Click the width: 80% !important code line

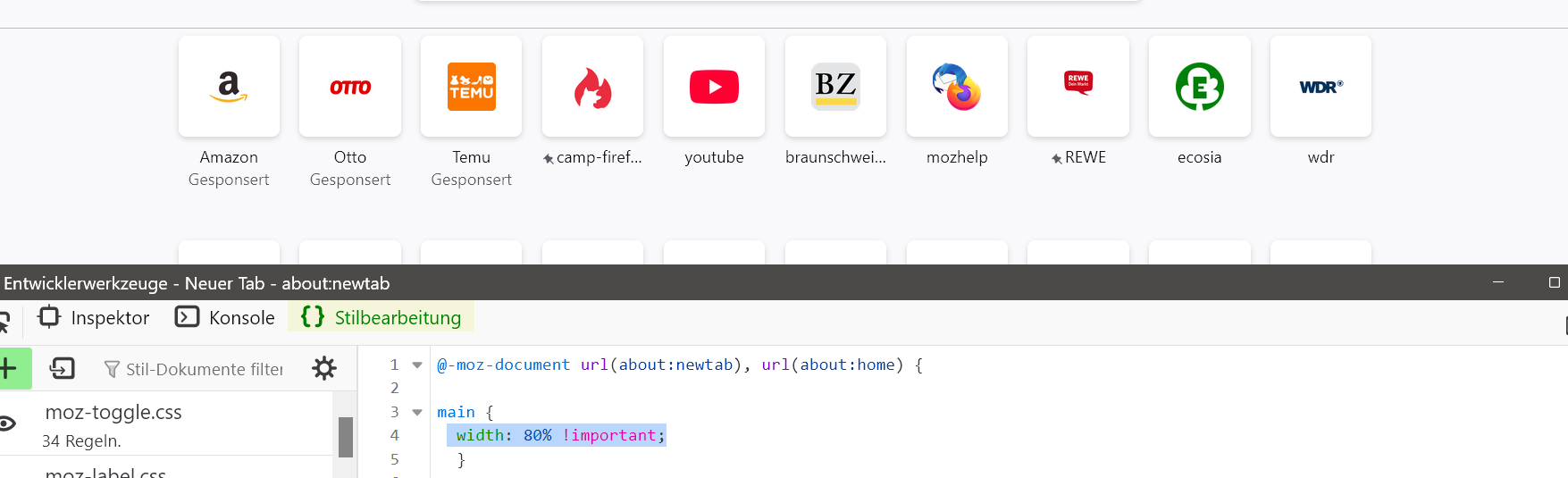pos(560,435)
